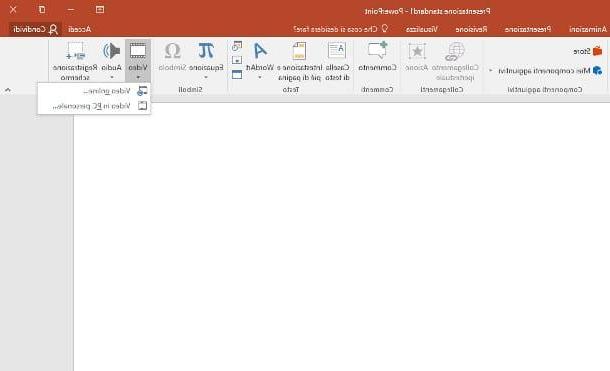Click the Che cosa si desidera fare box
This screenshot has width=610, height=371.
tap(340, 29)
